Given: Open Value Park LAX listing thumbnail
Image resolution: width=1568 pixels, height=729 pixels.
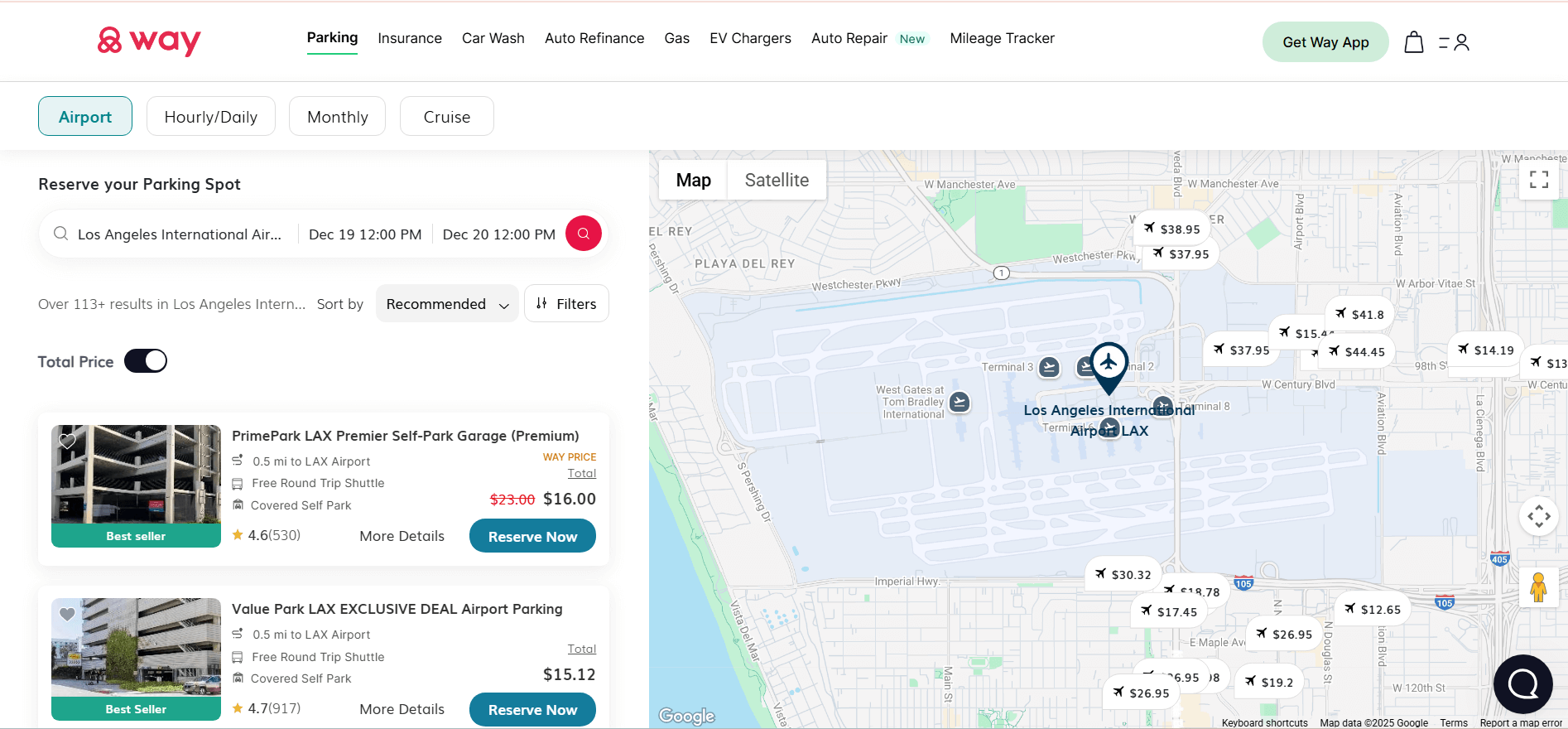Looking at the screenshot, I should (x=136, y=659).
